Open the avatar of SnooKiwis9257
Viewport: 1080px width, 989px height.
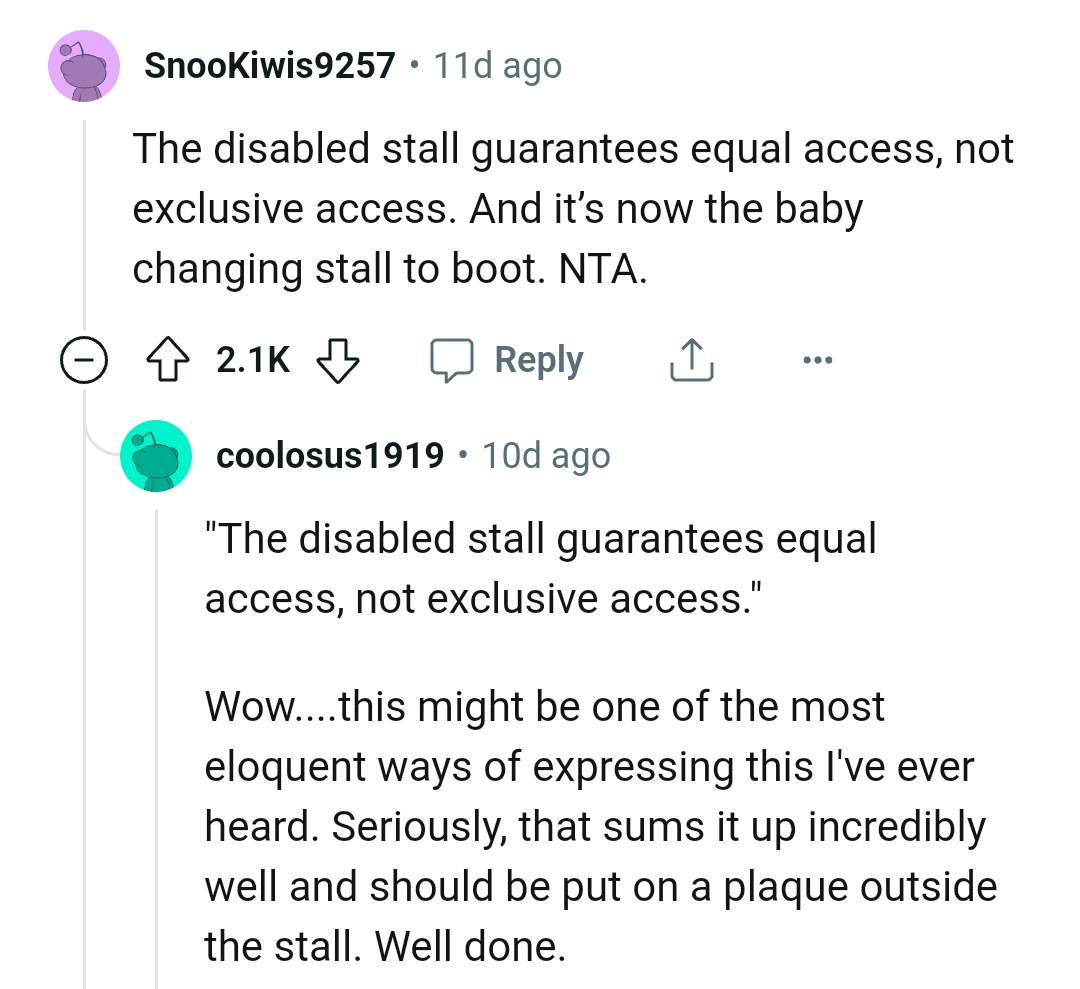tap(84, 66)
